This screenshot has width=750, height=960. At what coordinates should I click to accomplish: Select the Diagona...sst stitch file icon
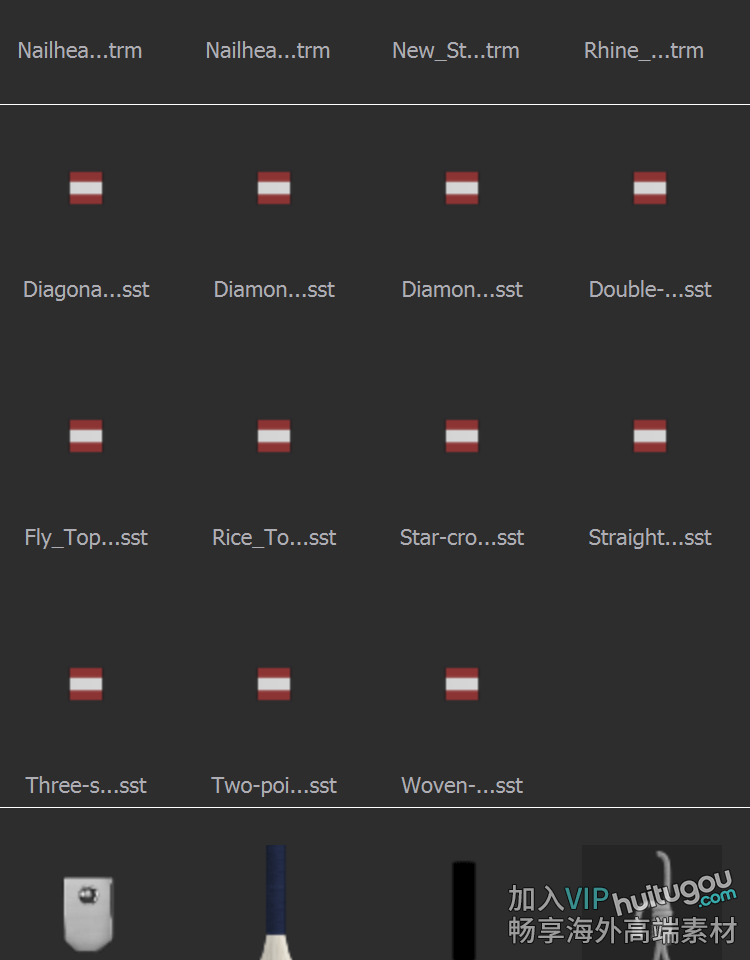[x=86, y=188]
